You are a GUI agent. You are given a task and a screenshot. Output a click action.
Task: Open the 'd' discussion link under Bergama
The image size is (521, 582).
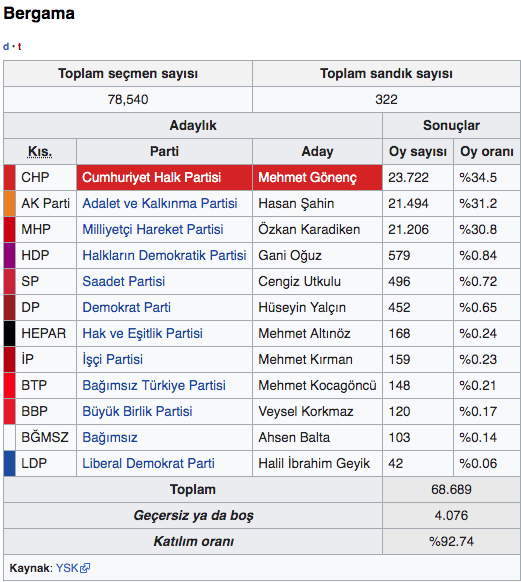click(x=6, y=47)
